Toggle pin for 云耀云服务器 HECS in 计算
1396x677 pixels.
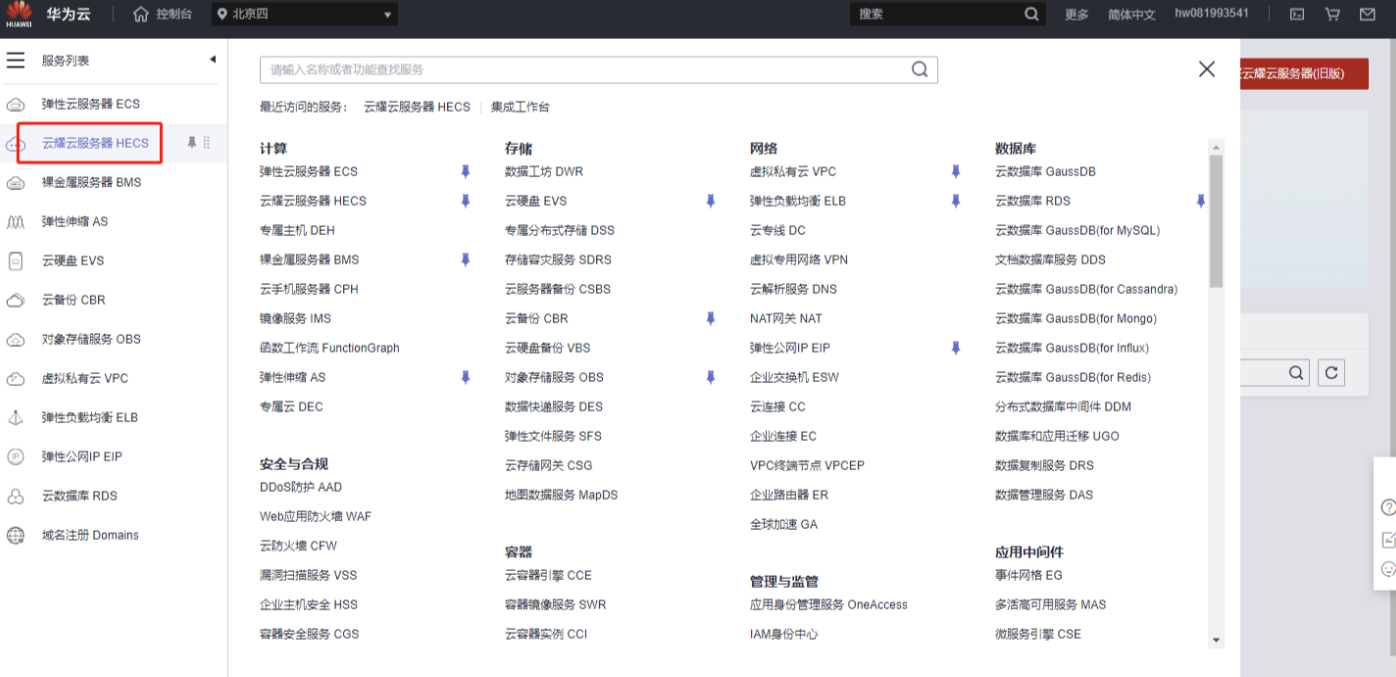pyautogui.click(x=465, y=201)
